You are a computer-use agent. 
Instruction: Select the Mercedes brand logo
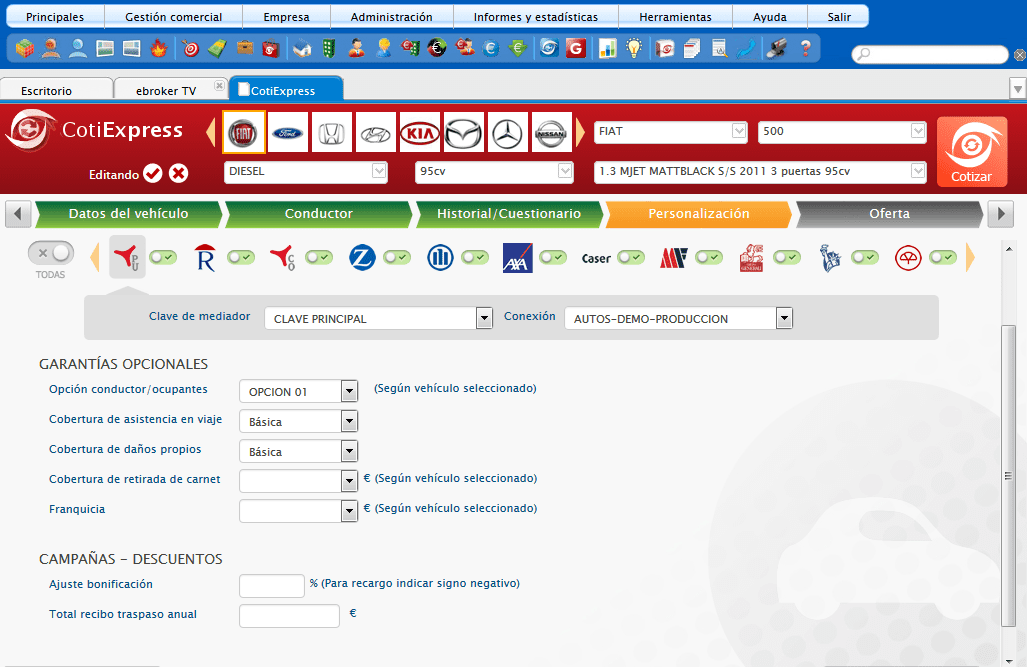coord(508,132)
